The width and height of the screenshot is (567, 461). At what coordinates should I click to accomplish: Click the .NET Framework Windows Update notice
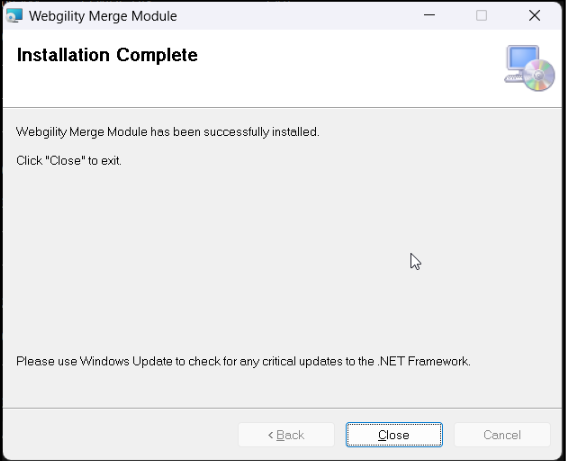coord(243,361)
